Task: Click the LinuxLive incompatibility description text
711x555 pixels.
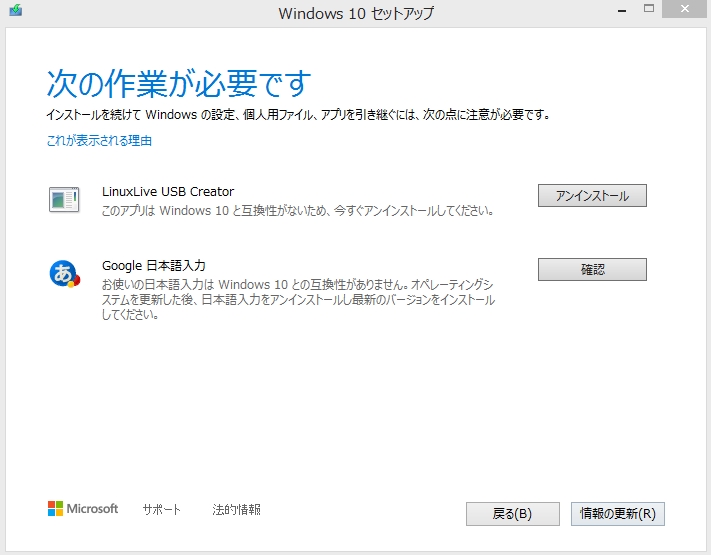Action: 297,211
